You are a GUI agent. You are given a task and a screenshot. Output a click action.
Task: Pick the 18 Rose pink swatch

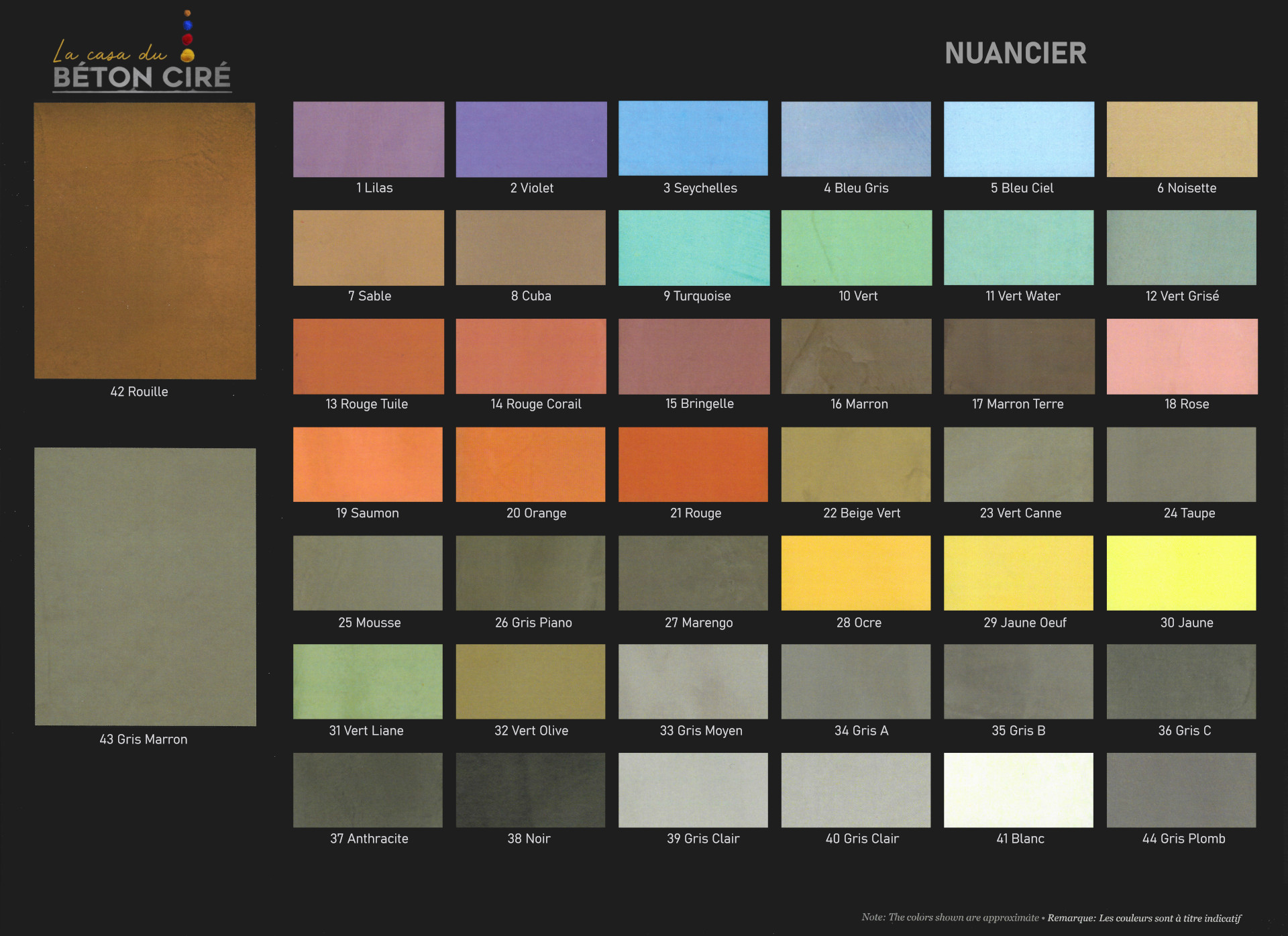point(1182,356)
